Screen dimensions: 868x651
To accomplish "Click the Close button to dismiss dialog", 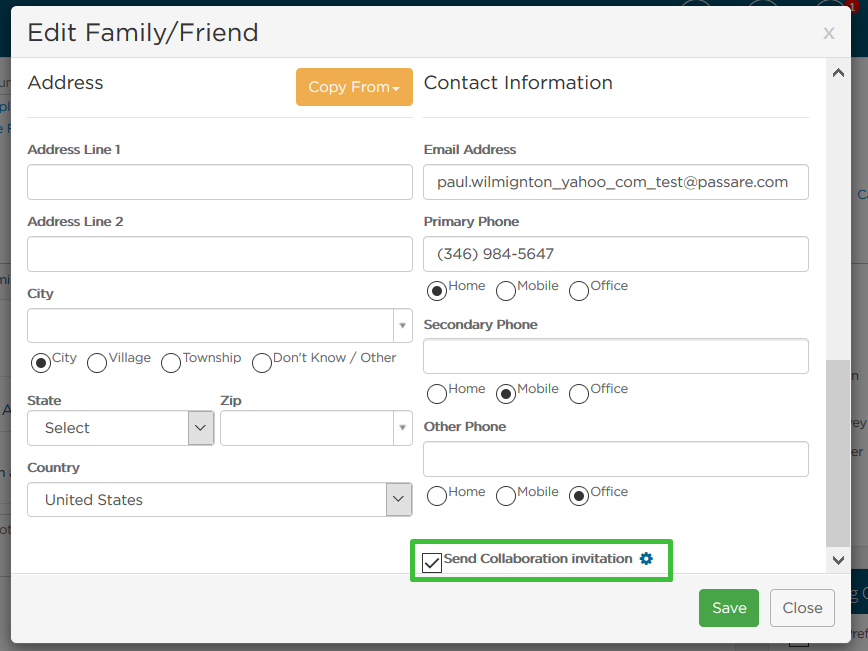I will click(x=802, y=607).
